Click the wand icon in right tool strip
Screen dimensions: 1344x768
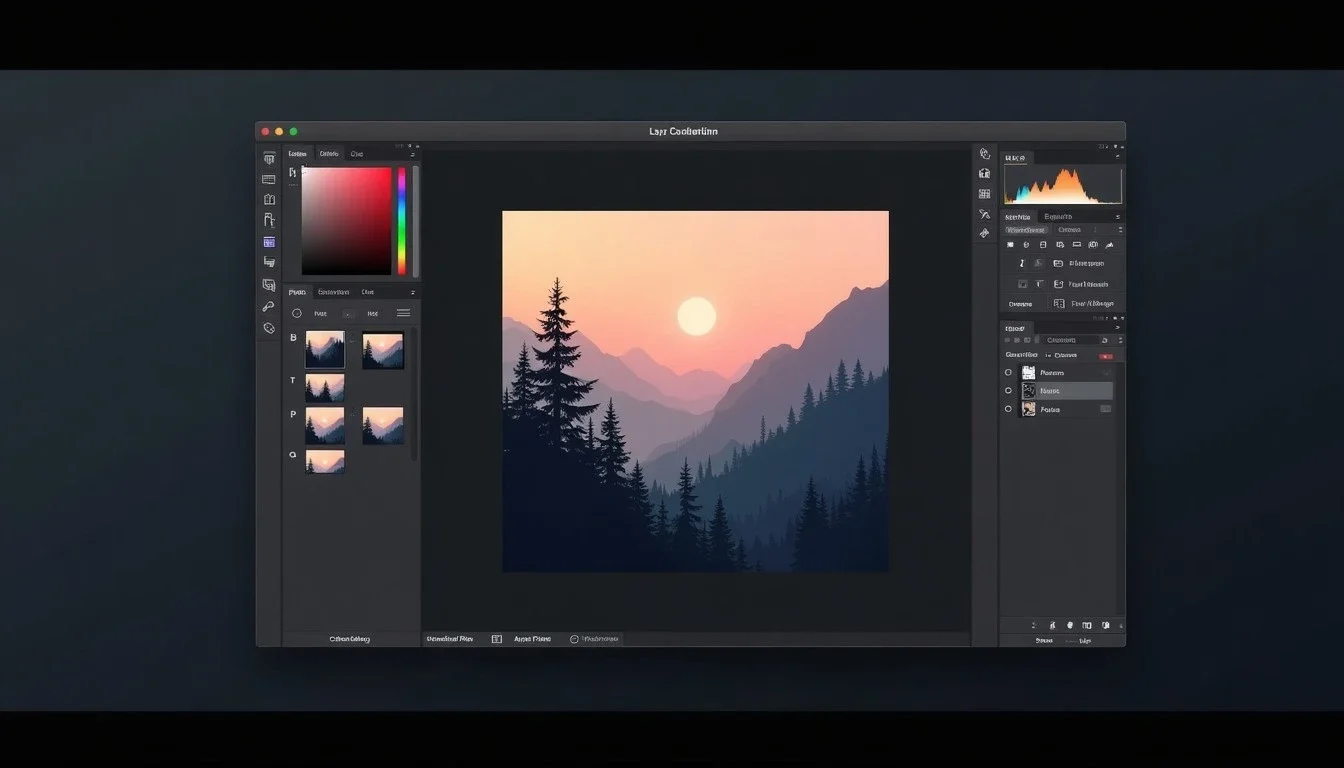pyautogui.click(x=985, y=214)
